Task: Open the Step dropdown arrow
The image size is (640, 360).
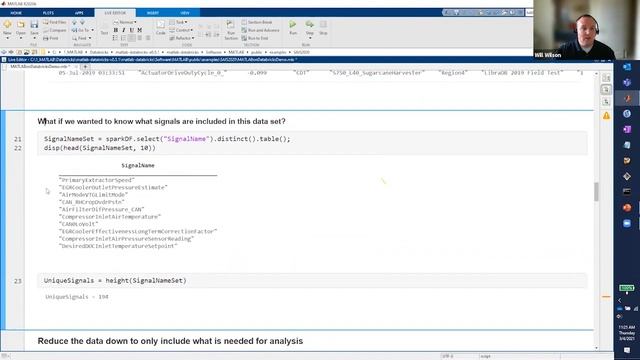Action: [310, 38]
